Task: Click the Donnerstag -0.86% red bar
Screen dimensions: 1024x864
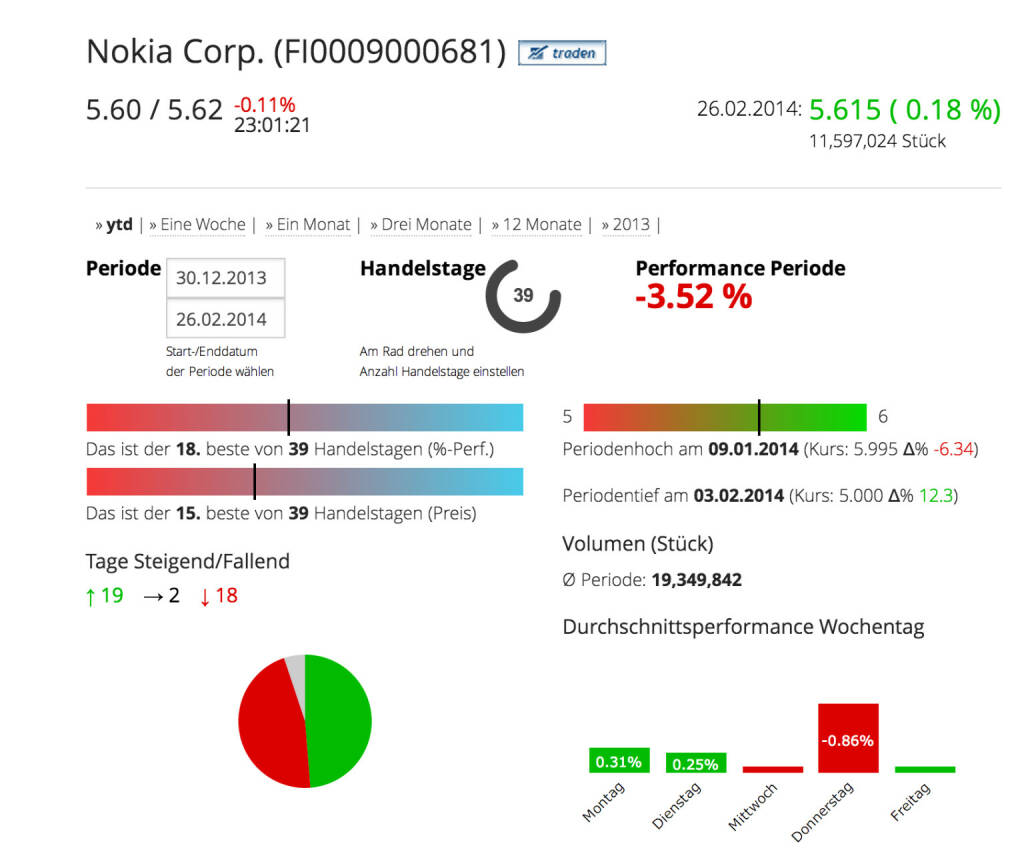Action: (848, 738)
